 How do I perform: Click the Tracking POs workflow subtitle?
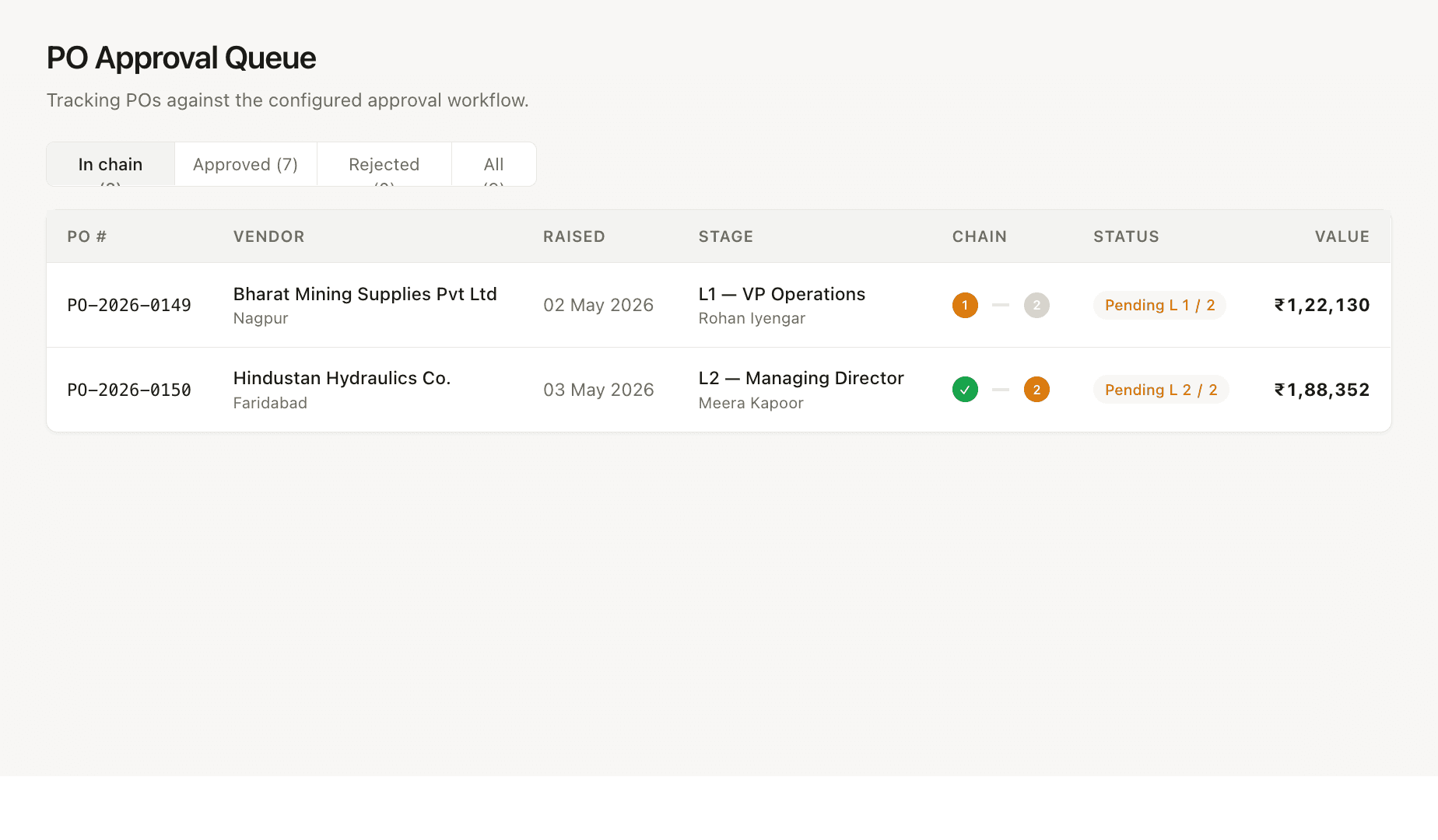coord(288,100)
